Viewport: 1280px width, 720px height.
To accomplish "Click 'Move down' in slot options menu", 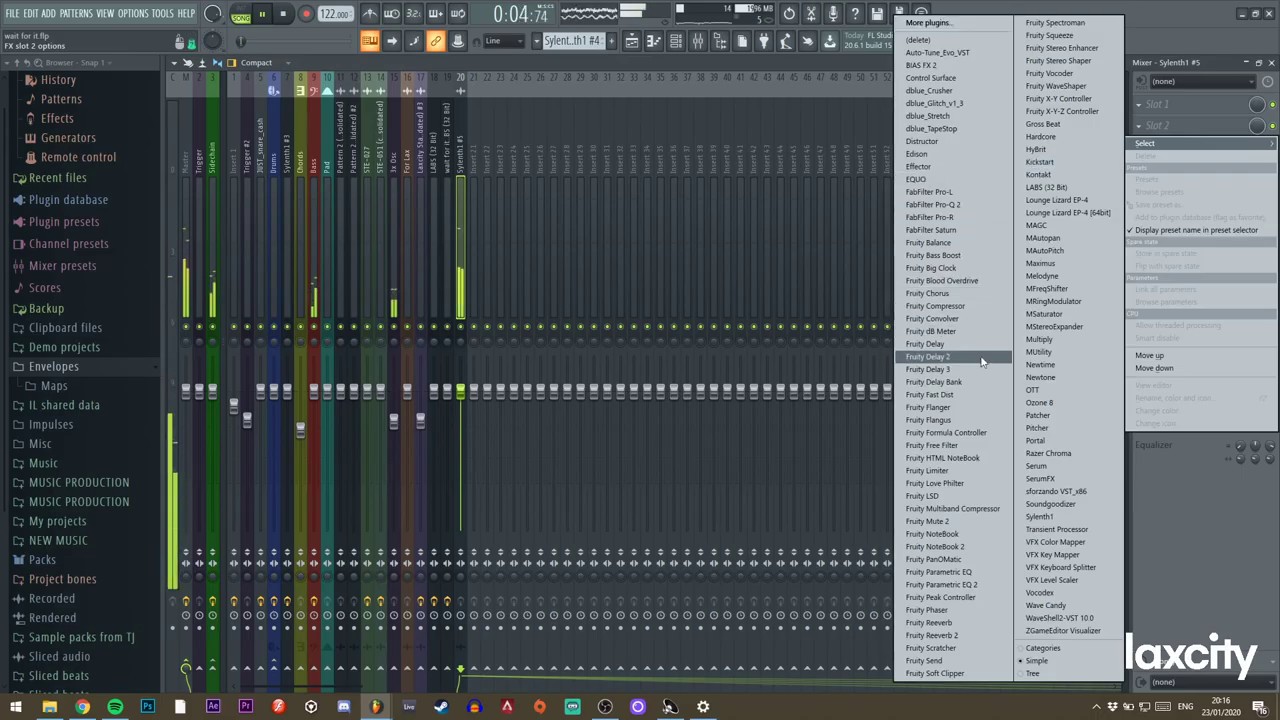I will click(x=1201, y=369).
